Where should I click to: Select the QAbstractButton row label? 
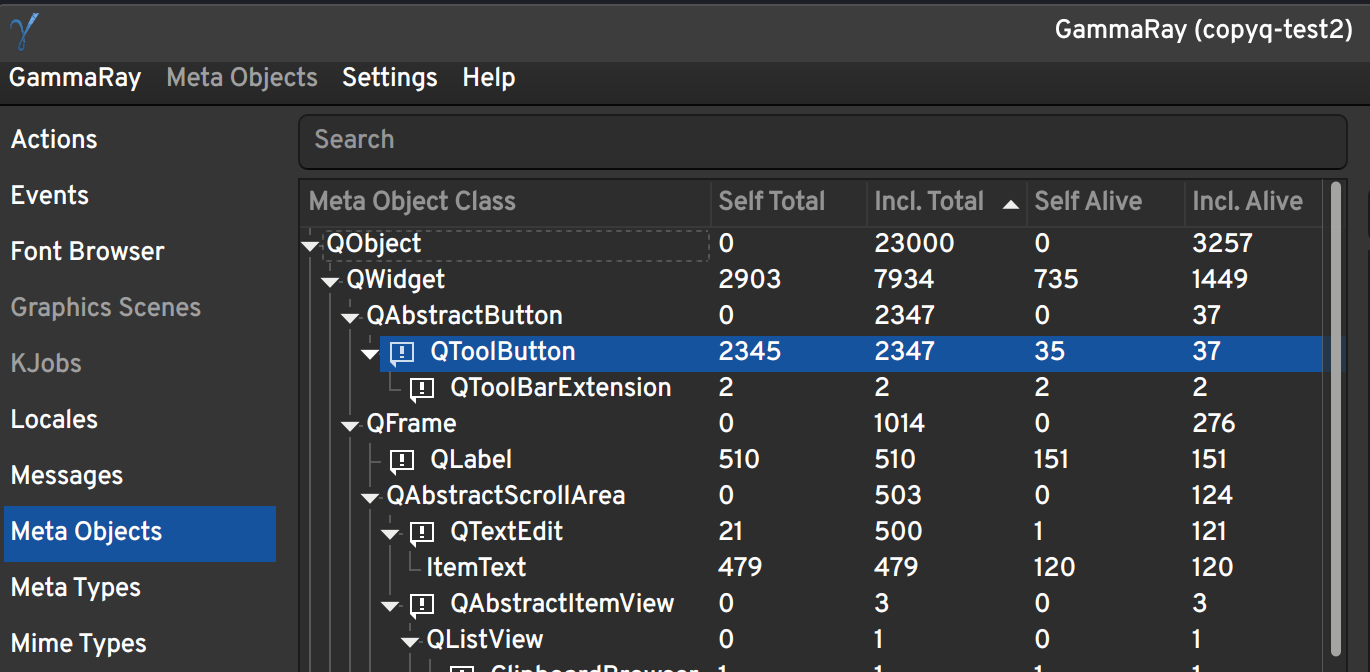465,316
